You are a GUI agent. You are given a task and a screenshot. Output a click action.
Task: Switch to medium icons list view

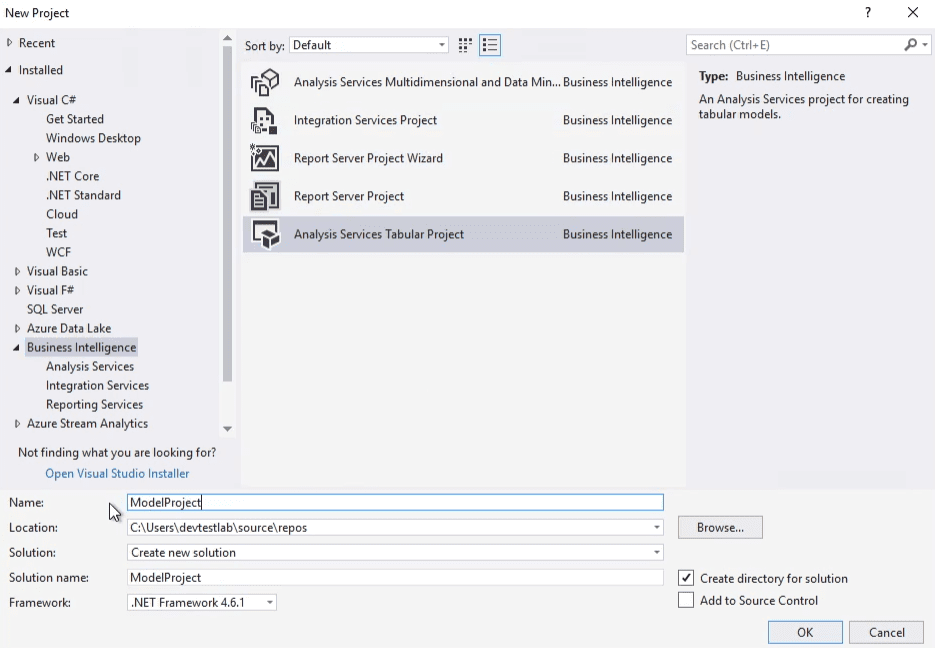490,45
